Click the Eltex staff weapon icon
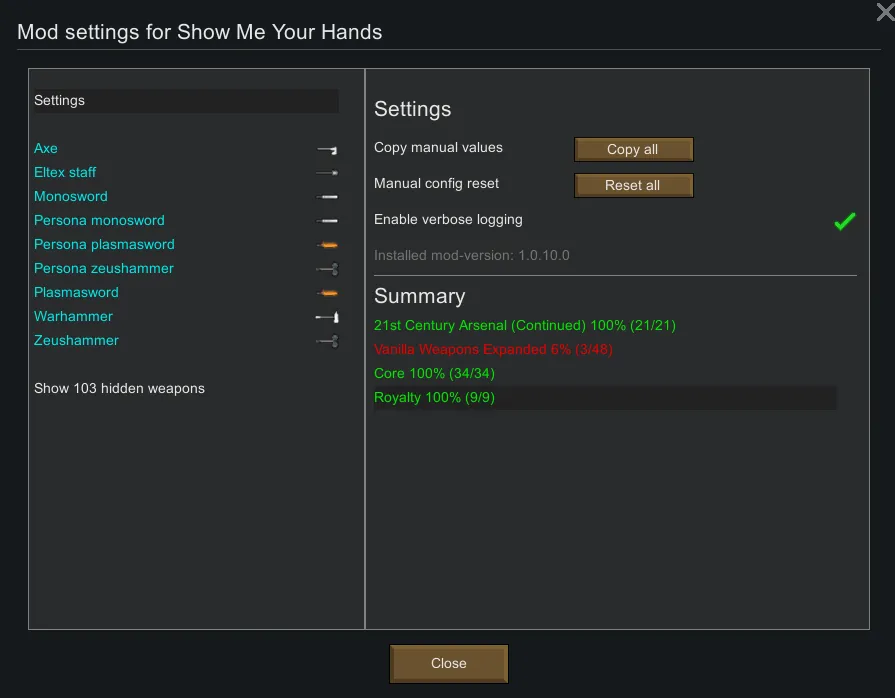The image size is (895, 698). click(327, 173)
